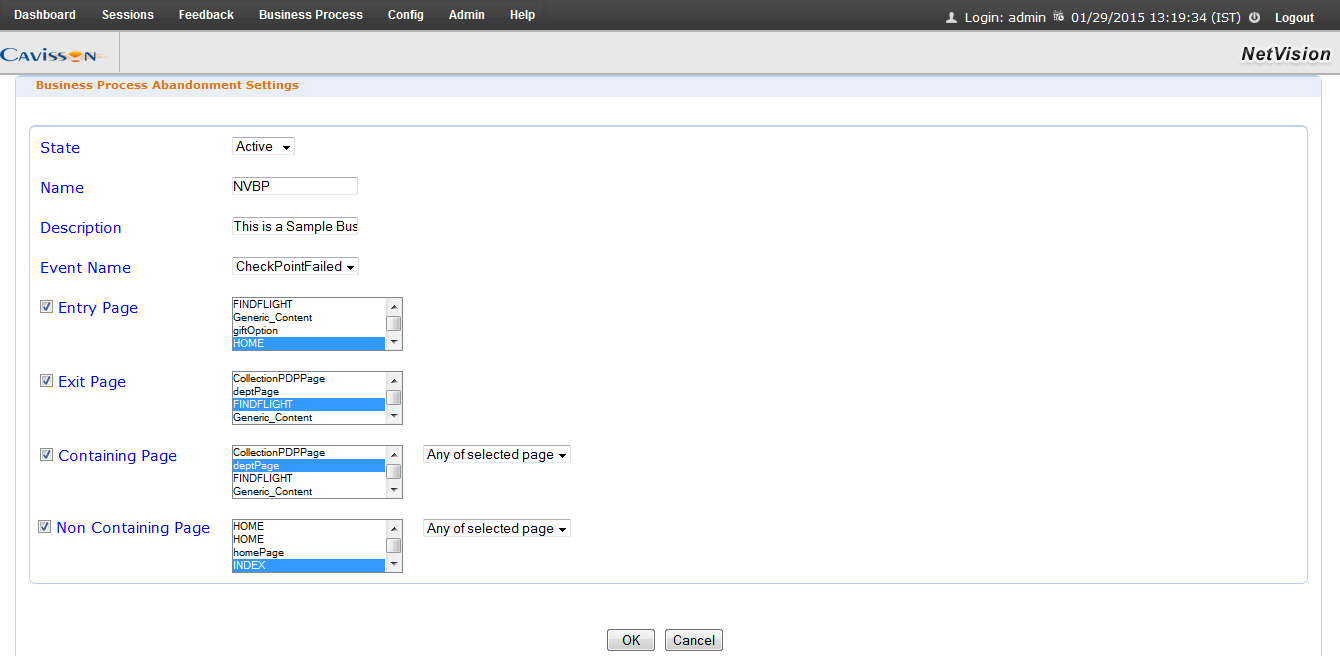Viewport: 1340px width, 656px height.
Task: Open the Event Name dropdown CheckPointFailed
Action: (295, 267)
